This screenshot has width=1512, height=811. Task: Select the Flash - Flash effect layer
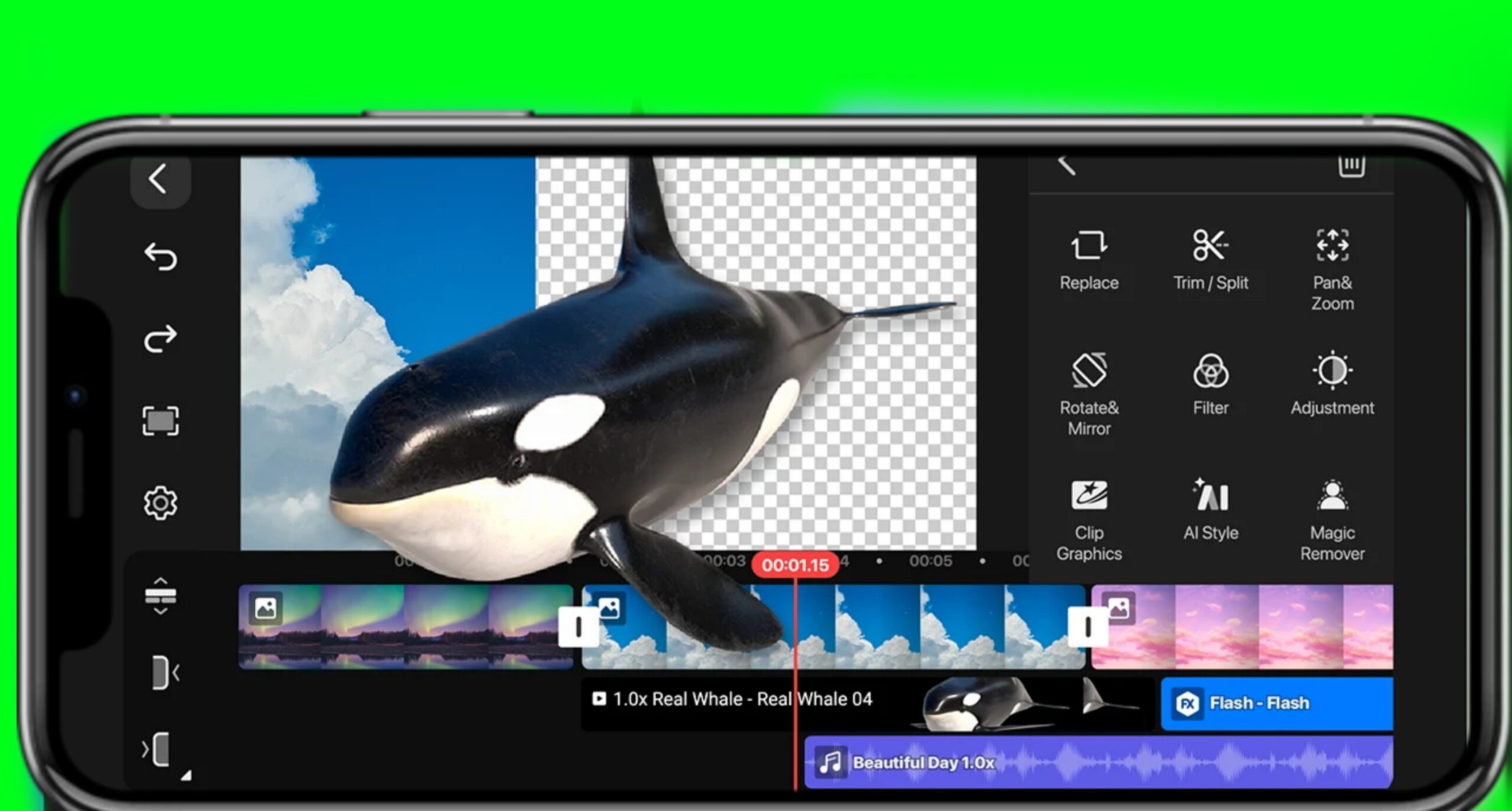tap(1276, 703)
